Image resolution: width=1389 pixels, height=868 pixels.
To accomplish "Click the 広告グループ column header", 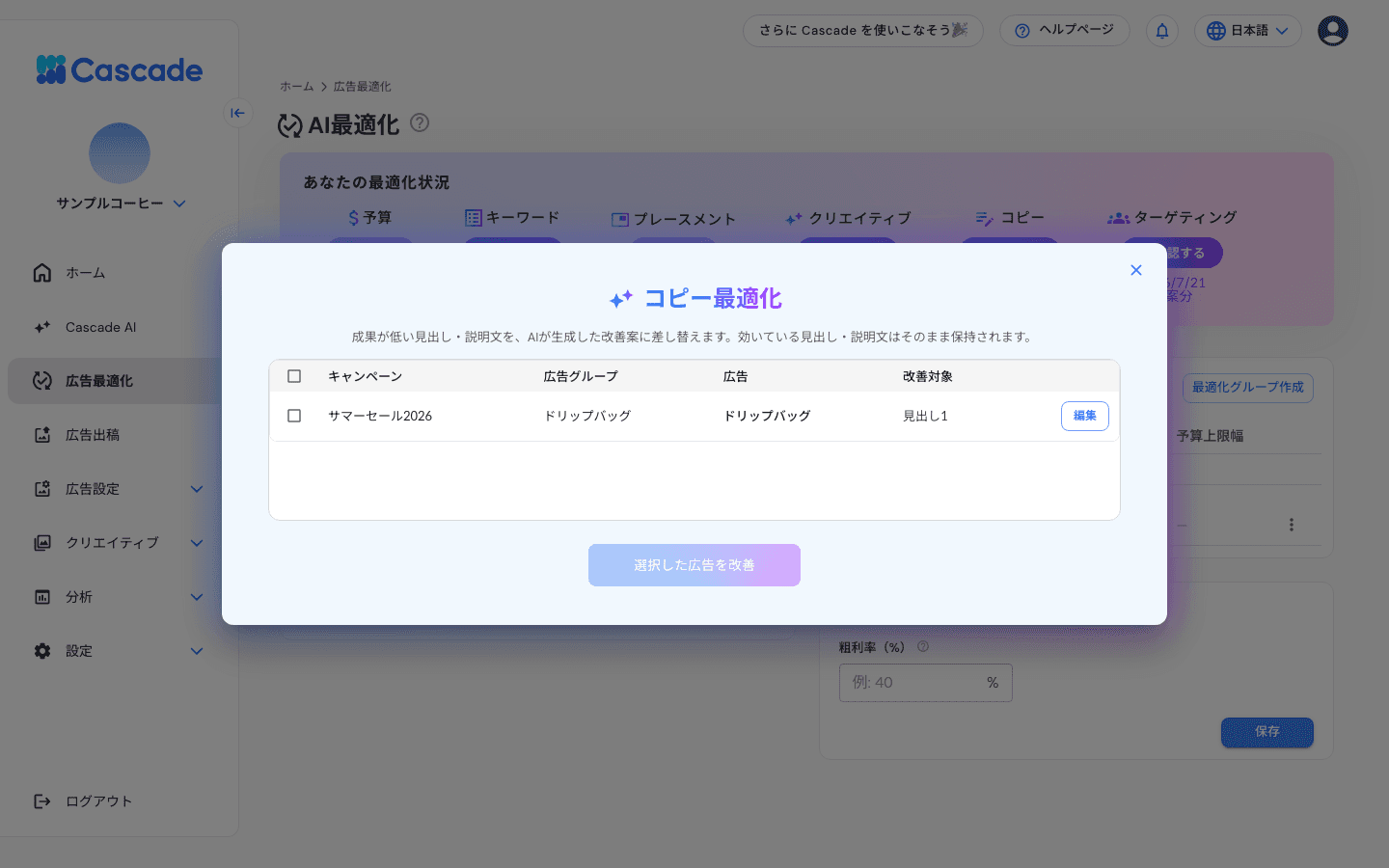I will (x=581, y=376).
